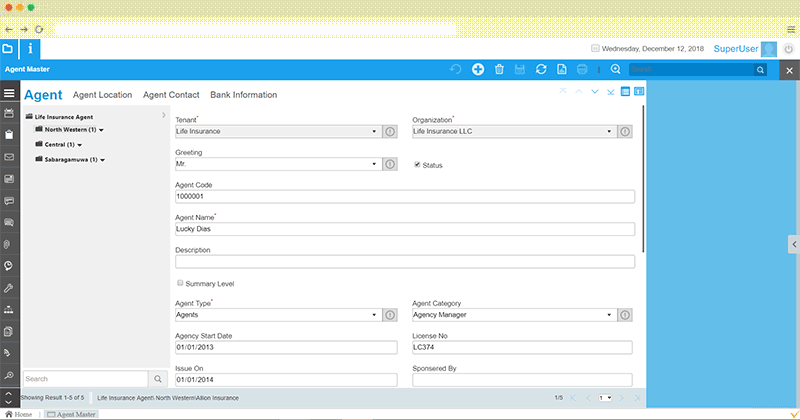Screen dimensions: 800x420
Task: Switch to the Bank Information tab
Action: click(243, 95)
